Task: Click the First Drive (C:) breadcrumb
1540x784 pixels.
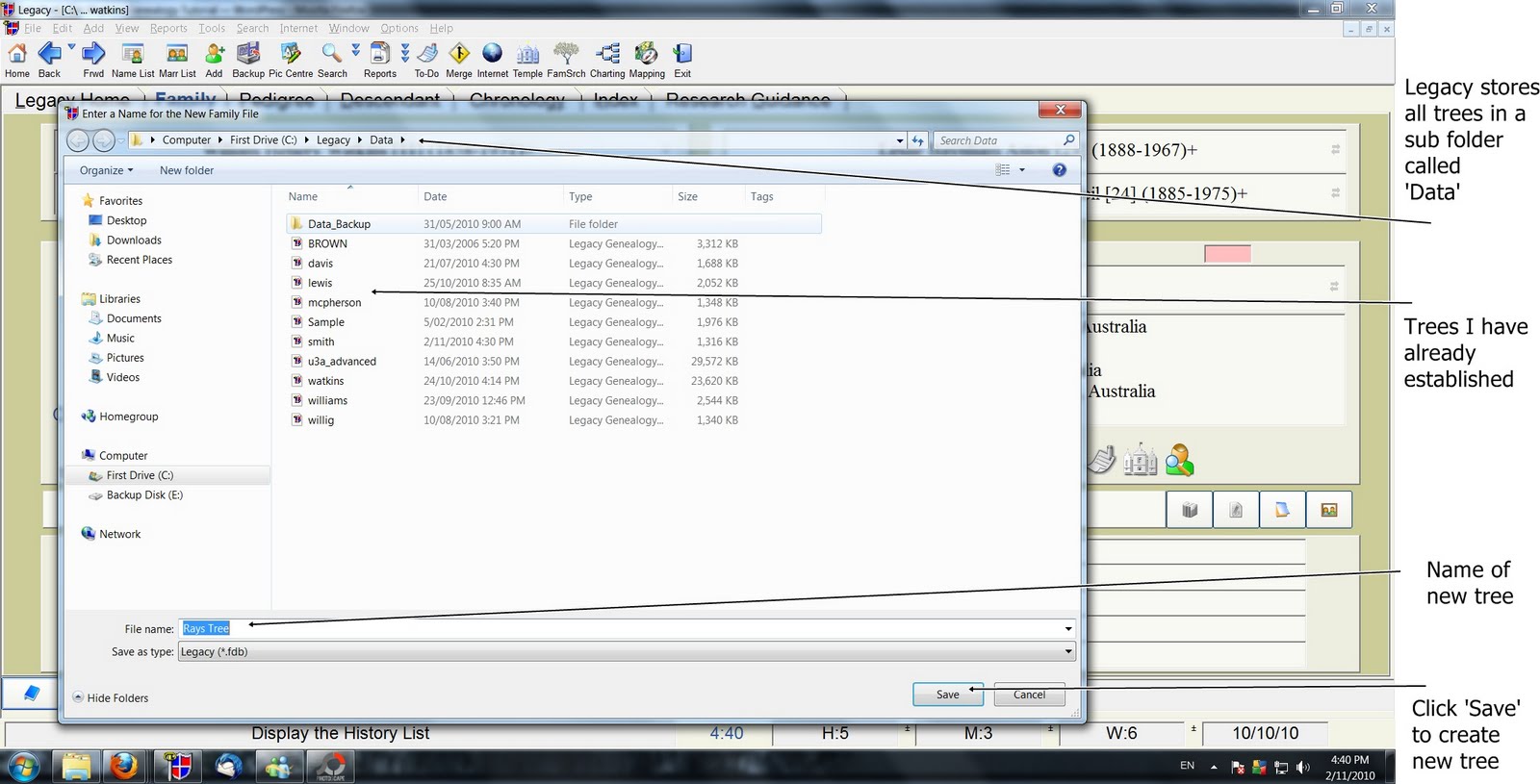Action: (x=263, y=140)
